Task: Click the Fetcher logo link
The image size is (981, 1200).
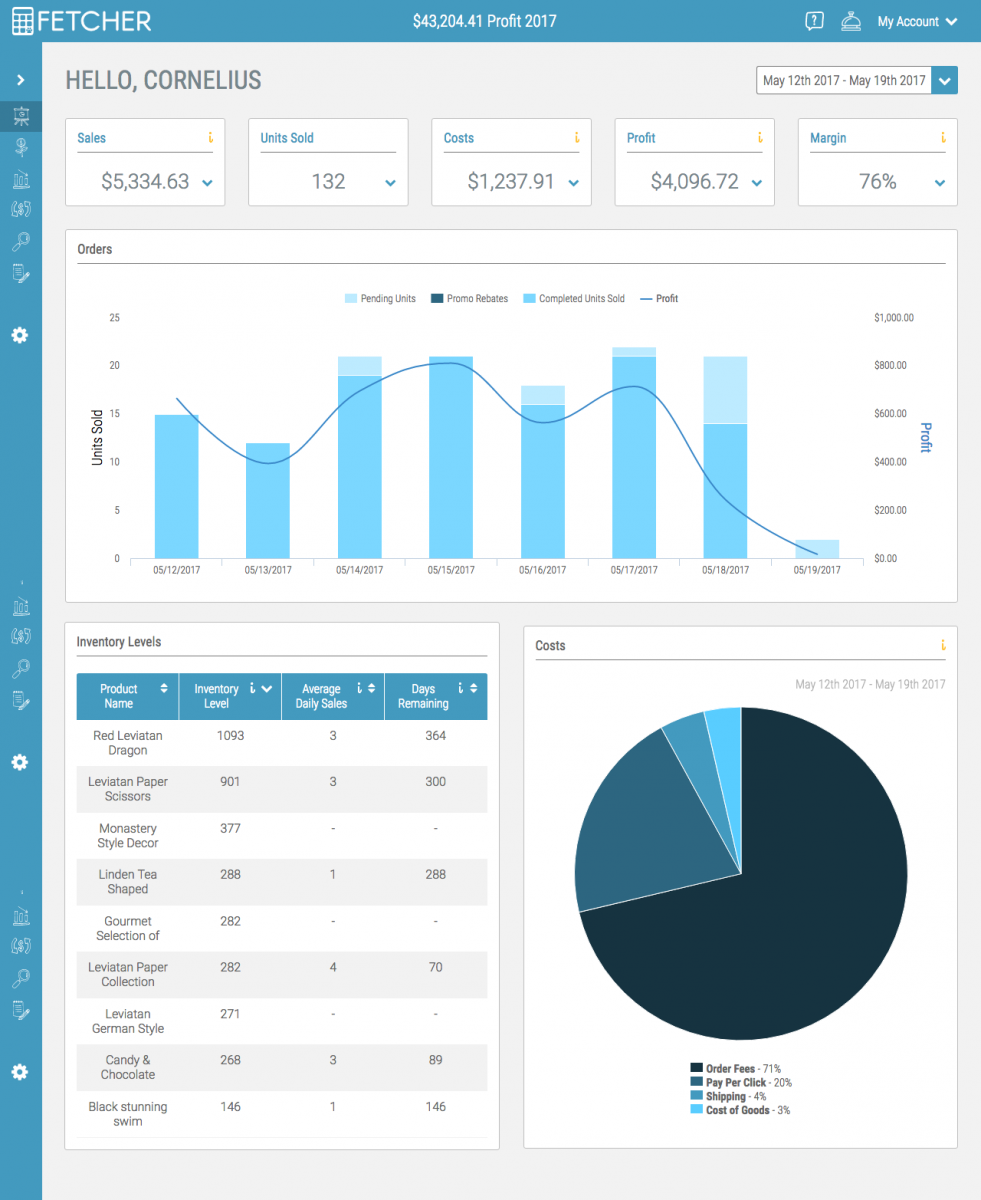Action: click(x=82, y=21)
